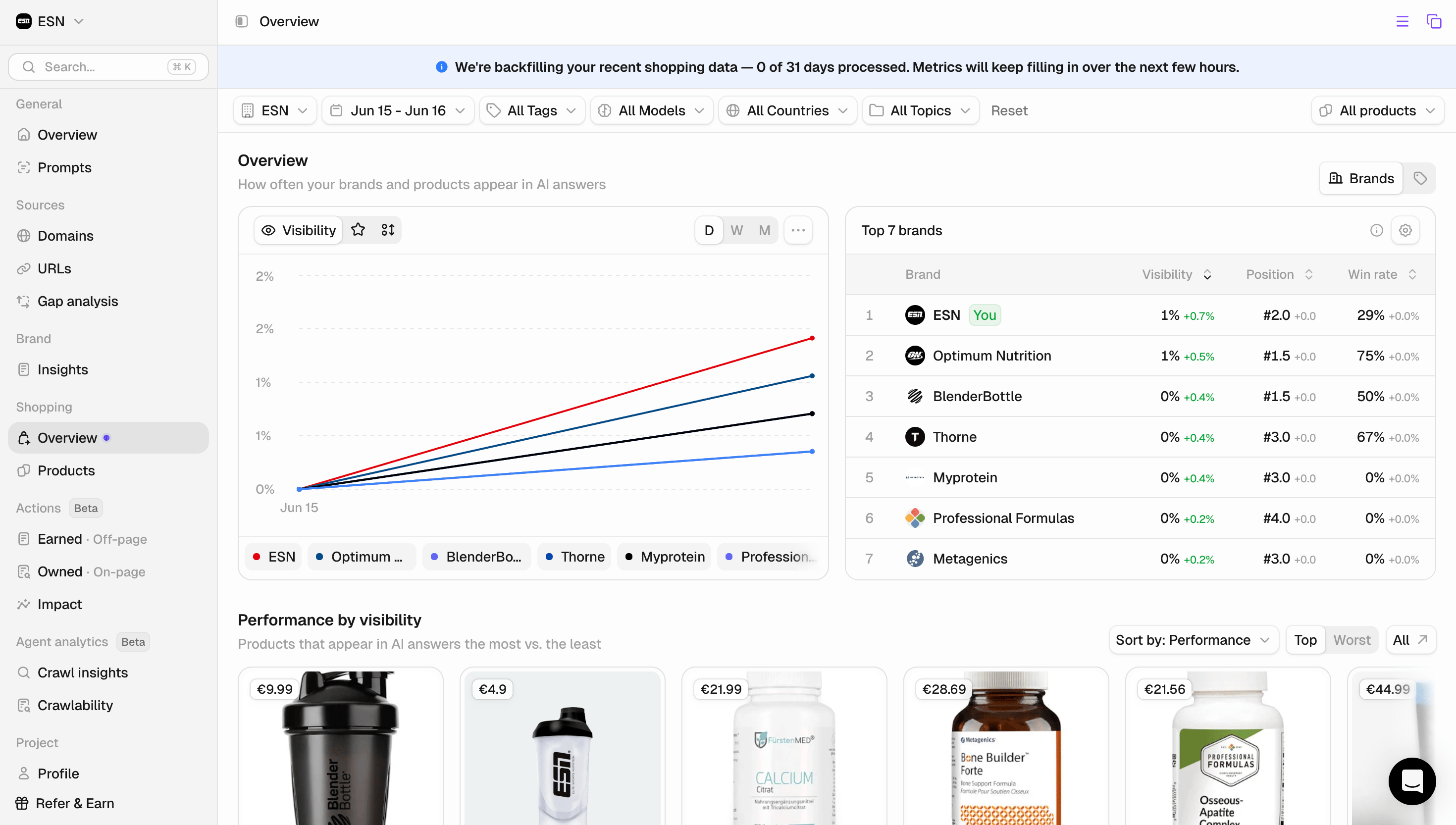Toggle the Thorne legend chip
The height and width of the screenshot is (825, 1456).
(574, 557)
